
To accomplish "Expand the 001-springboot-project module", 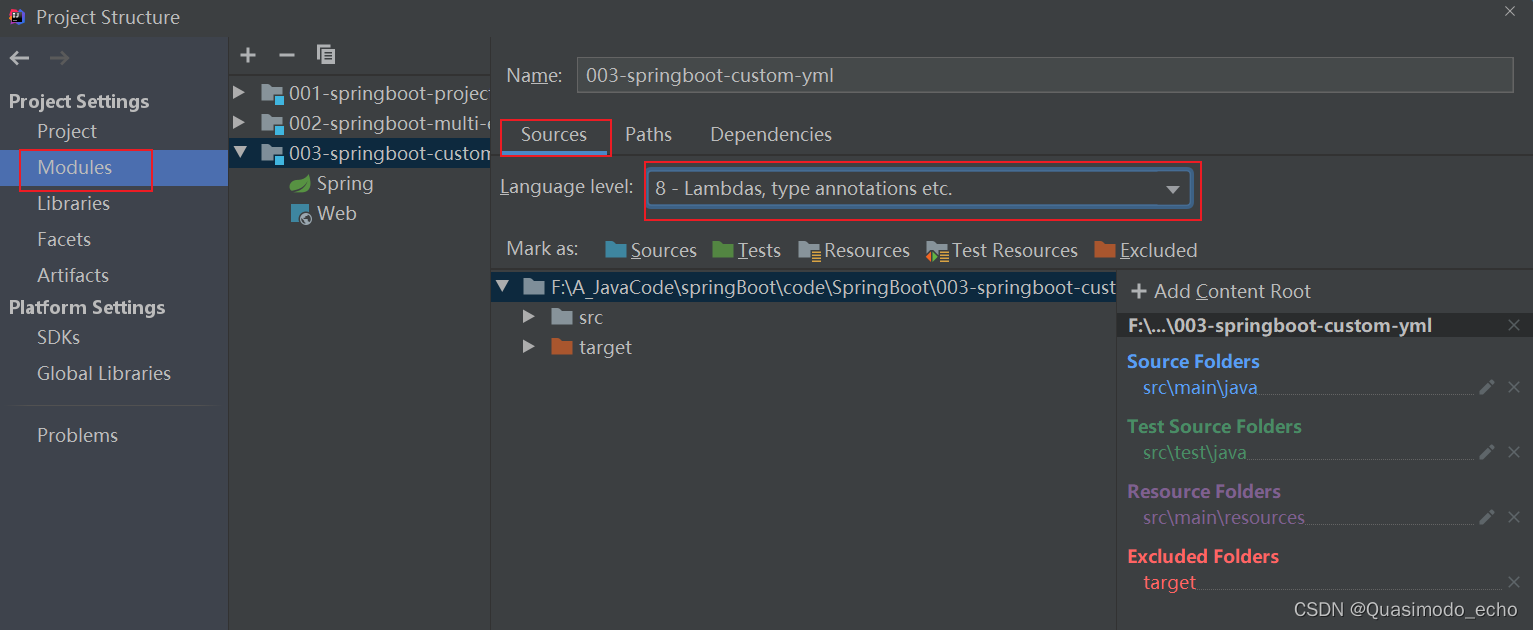I will 239,93.
